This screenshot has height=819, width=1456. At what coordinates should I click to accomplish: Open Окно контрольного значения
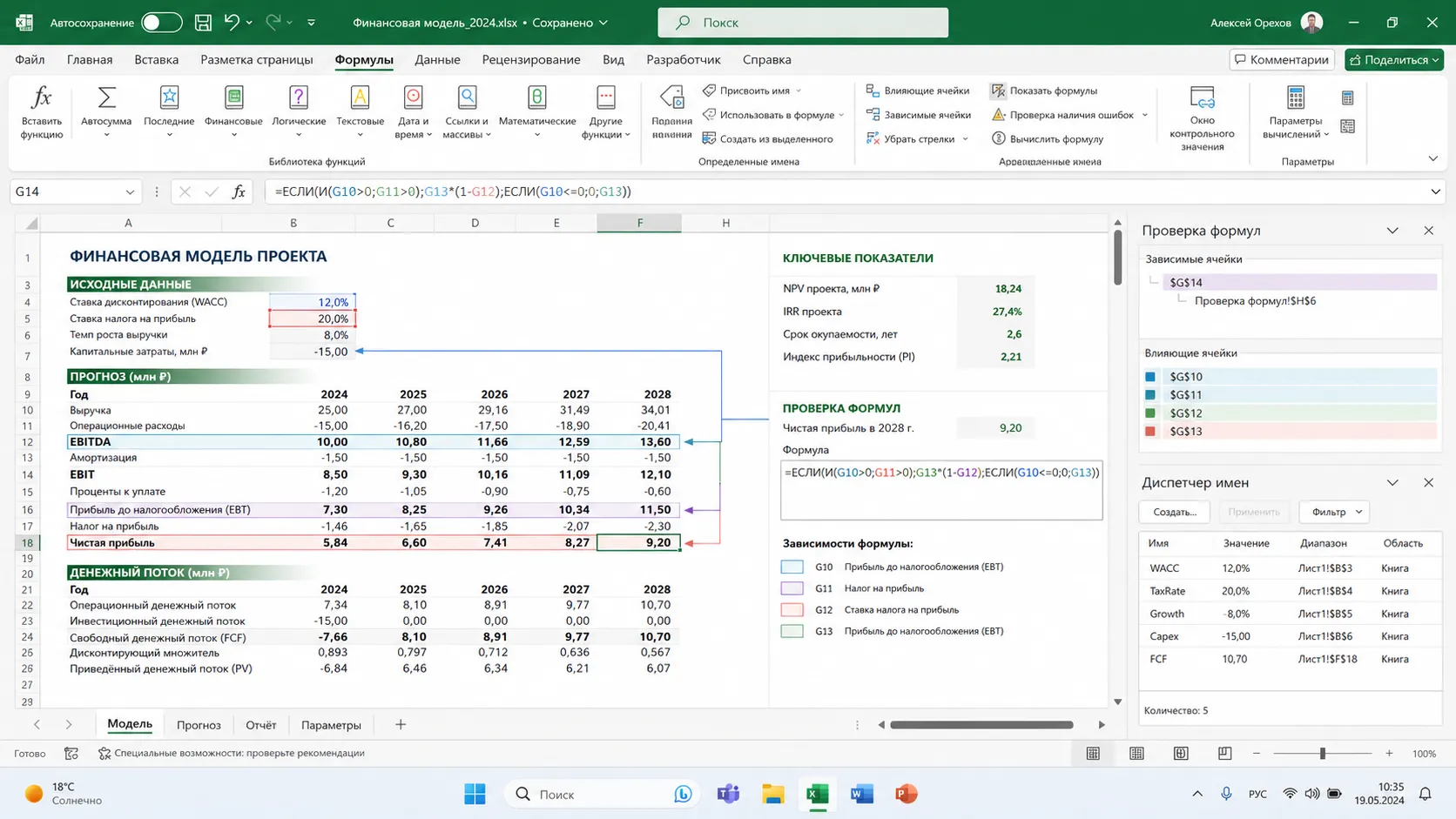click(x=1202, y=117)
